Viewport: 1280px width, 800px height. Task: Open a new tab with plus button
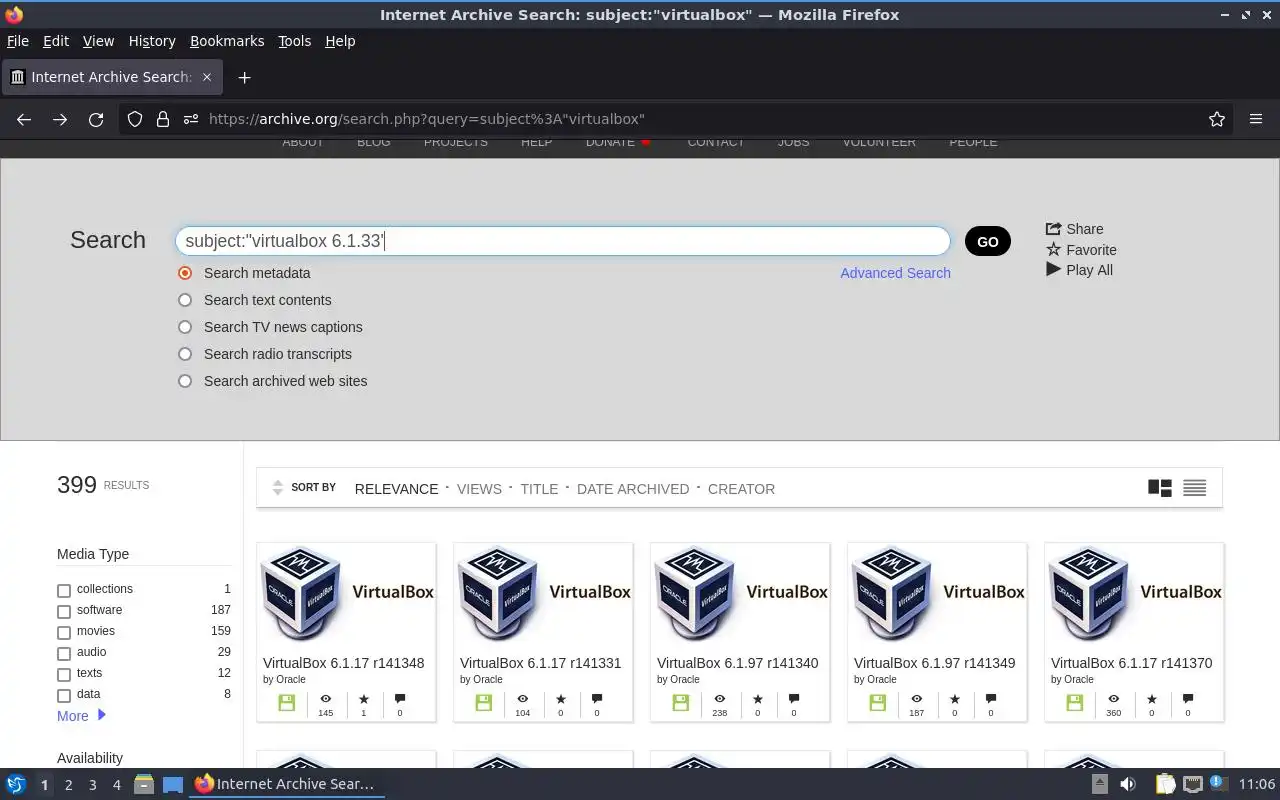point(244,77)
